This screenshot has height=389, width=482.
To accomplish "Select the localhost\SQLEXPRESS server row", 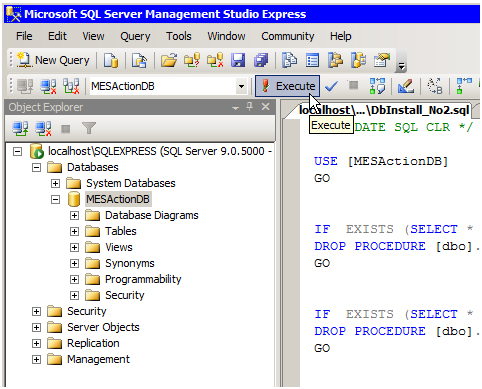I will pyautogui.click(x=160, y=151).
